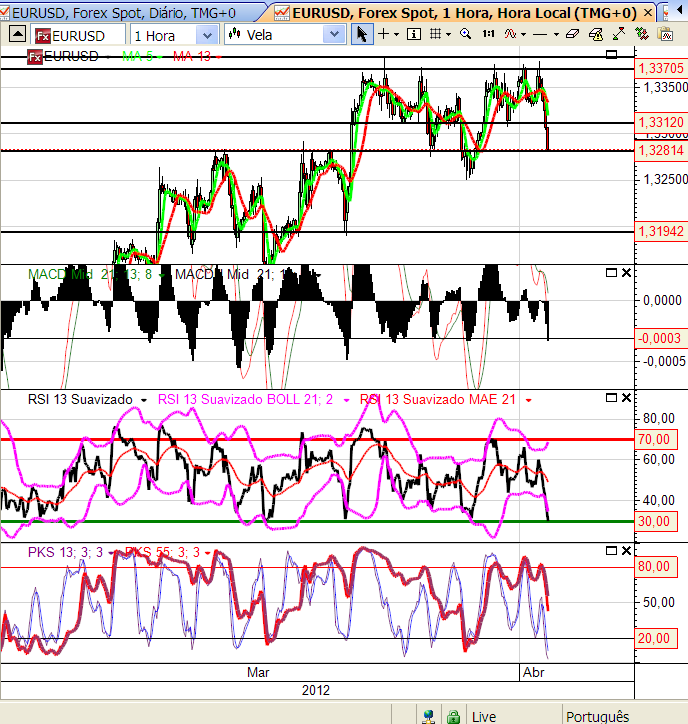Click the green padlock status icon
688x724 pixels.
453,716
